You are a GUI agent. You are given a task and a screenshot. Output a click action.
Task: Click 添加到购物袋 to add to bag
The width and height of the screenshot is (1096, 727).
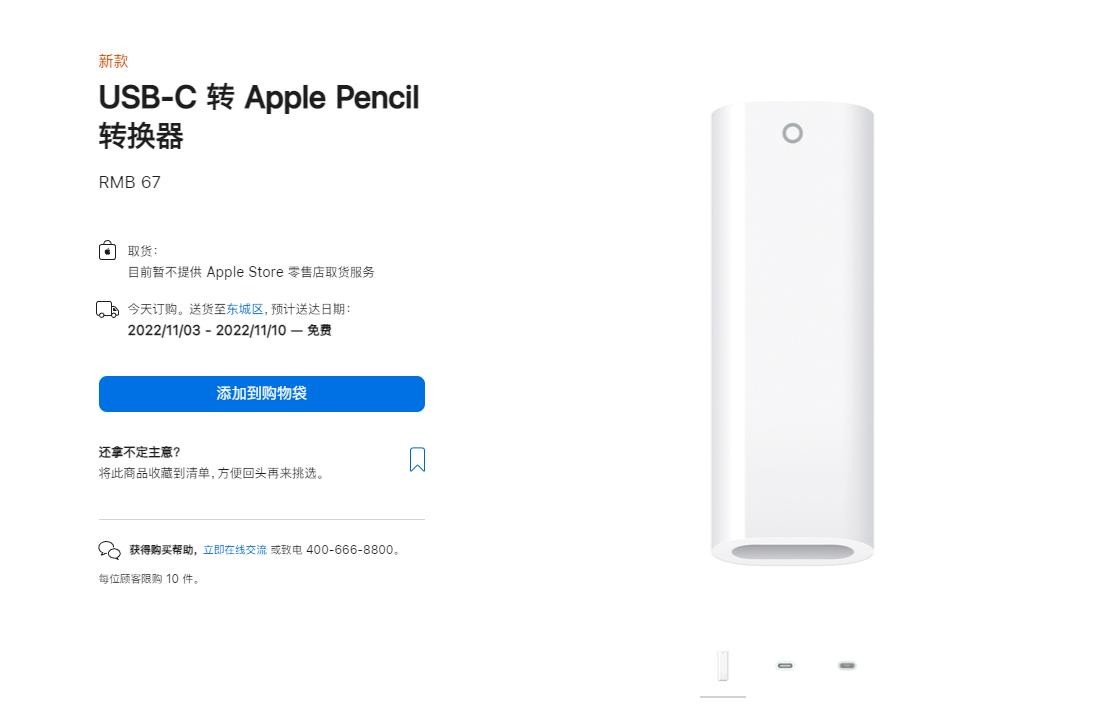coord(261,393)
